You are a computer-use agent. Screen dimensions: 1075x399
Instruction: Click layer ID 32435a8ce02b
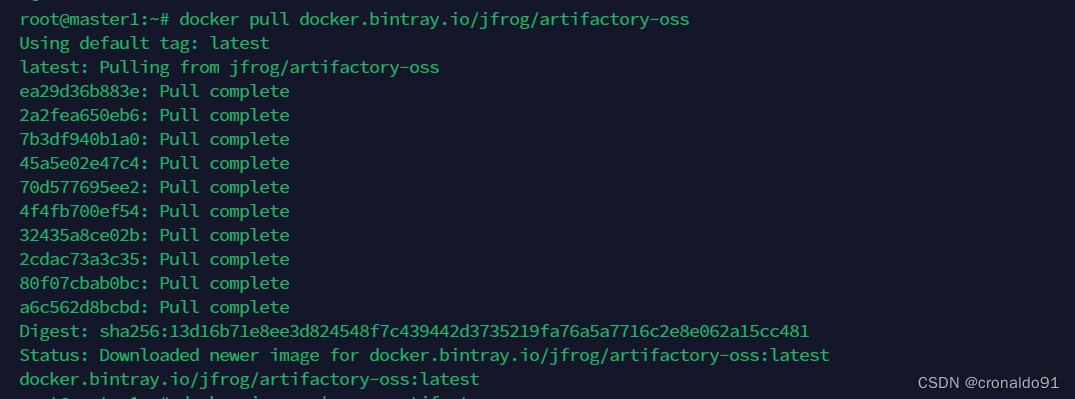[x=84, y=235]
